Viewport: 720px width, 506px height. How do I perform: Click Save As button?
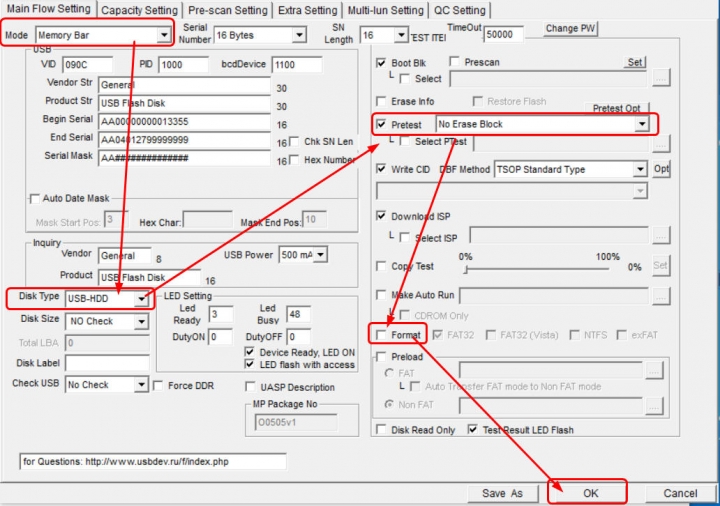(502, 493)
